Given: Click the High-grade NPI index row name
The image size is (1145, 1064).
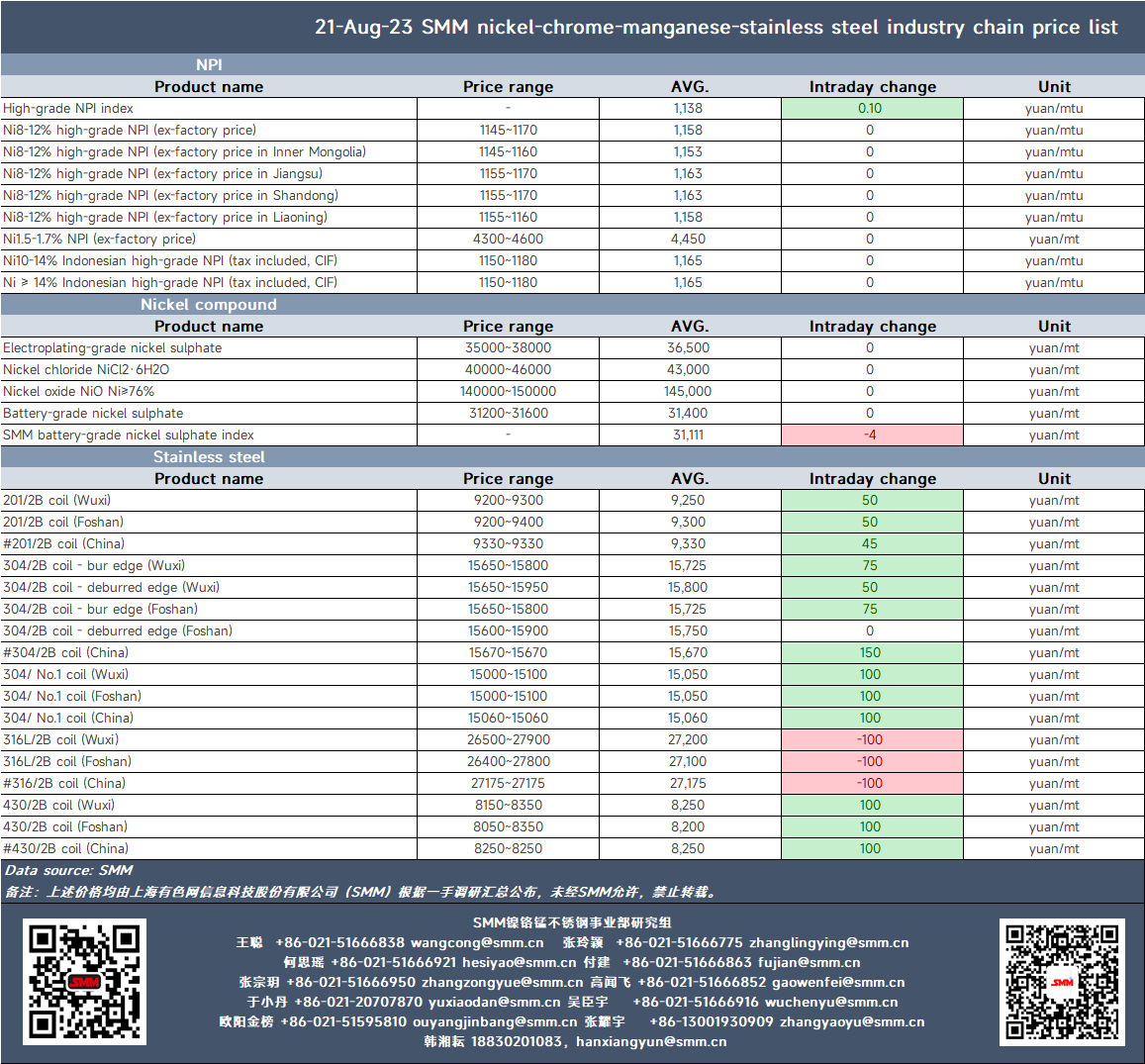Looking at the screenshot, I should (x=68, y=108).
